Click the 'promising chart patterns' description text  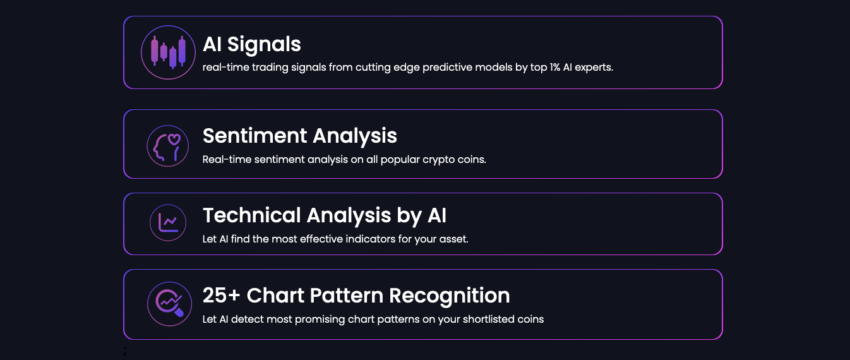pyautogui.click(x=373, y=319)
